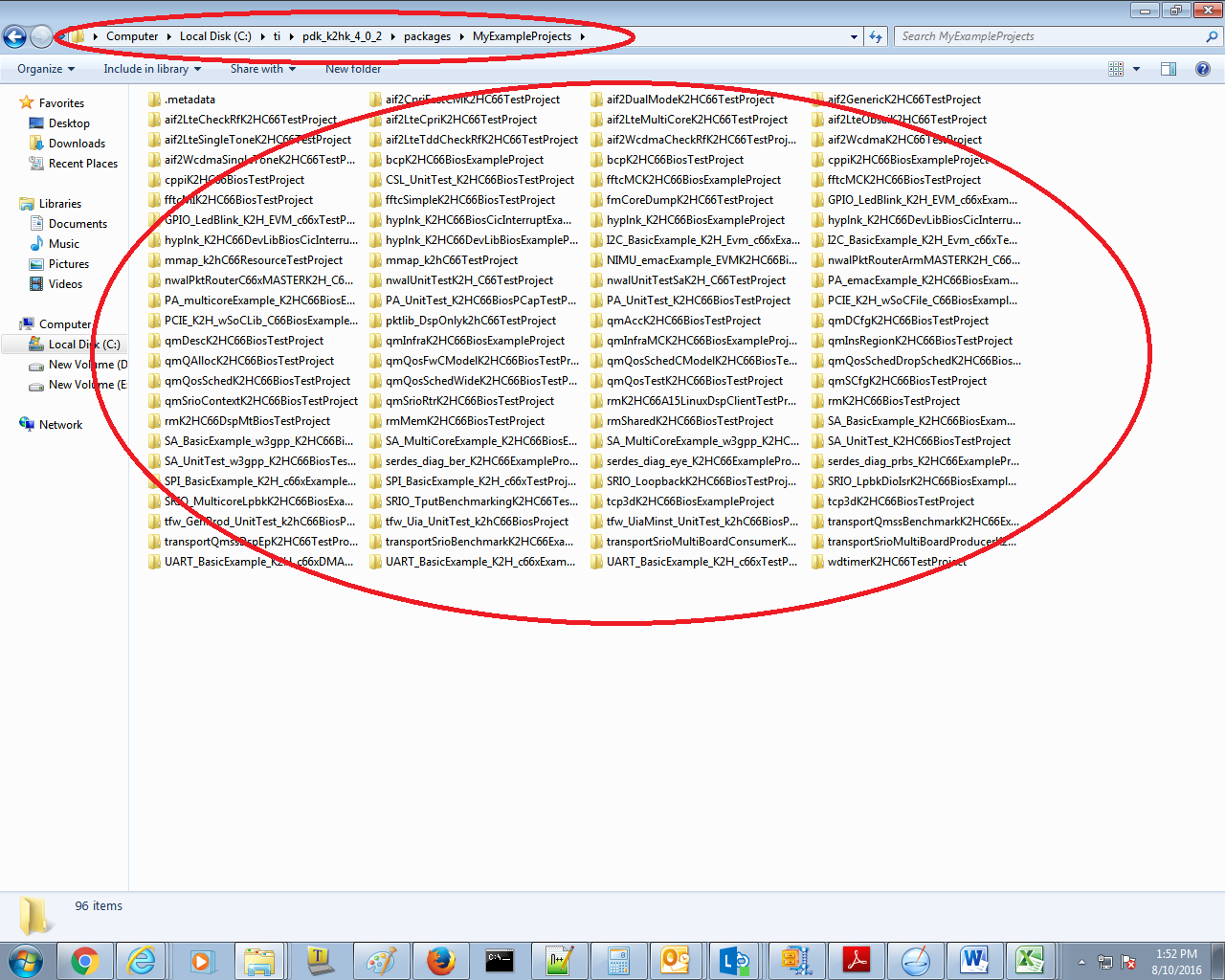
Task: Open Adobe Reader from the taskbar
Action: [857, 961]
